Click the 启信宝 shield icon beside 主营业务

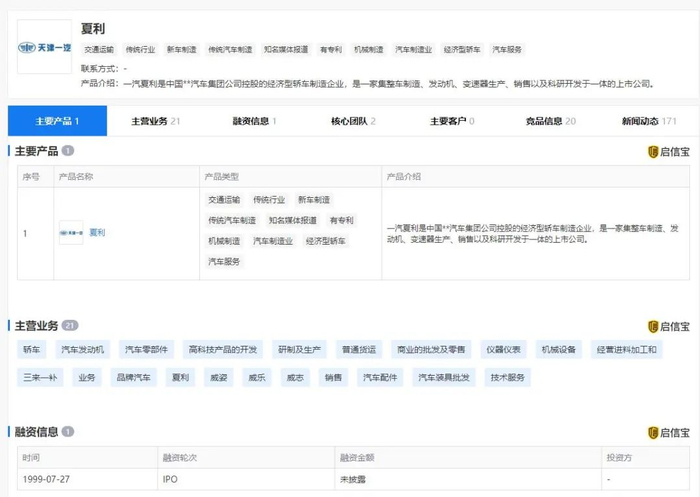point(653,326)
